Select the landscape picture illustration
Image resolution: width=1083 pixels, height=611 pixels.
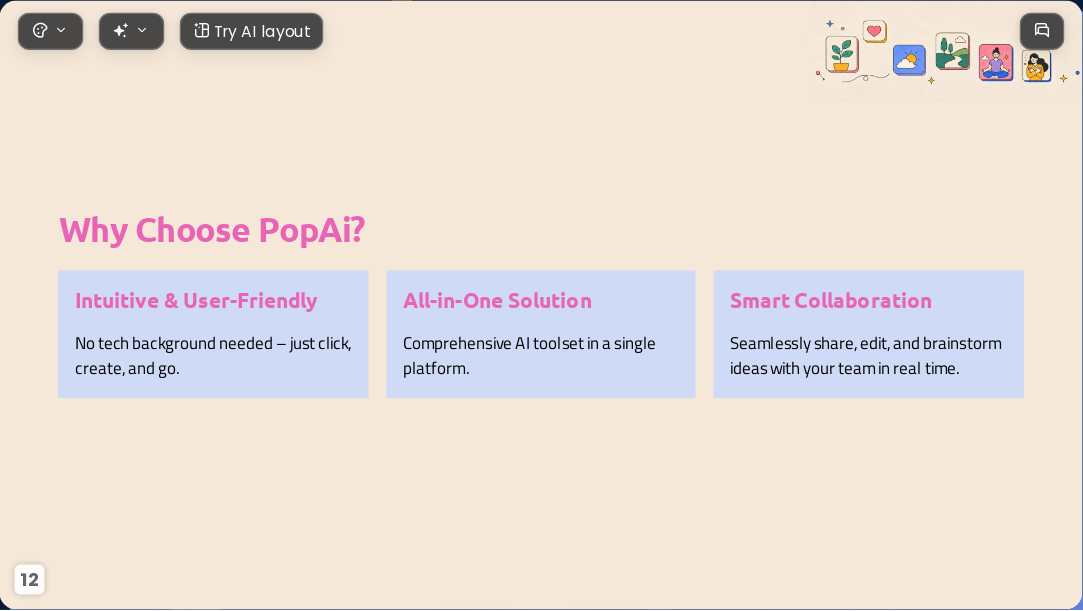(952, 51)
